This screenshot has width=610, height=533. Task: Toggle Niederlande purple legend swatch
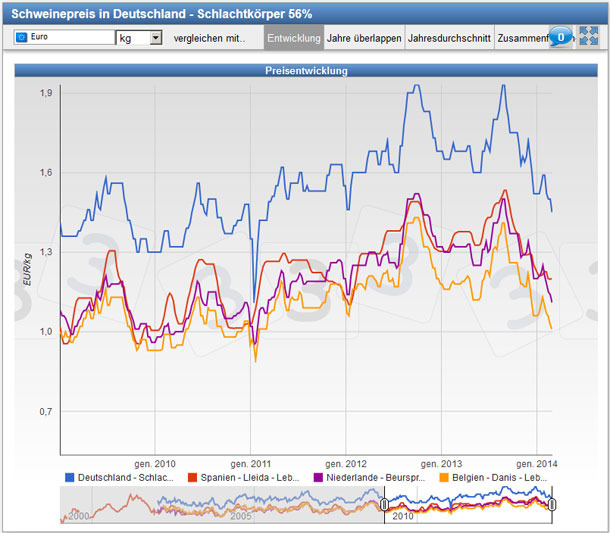coord(318,477)
